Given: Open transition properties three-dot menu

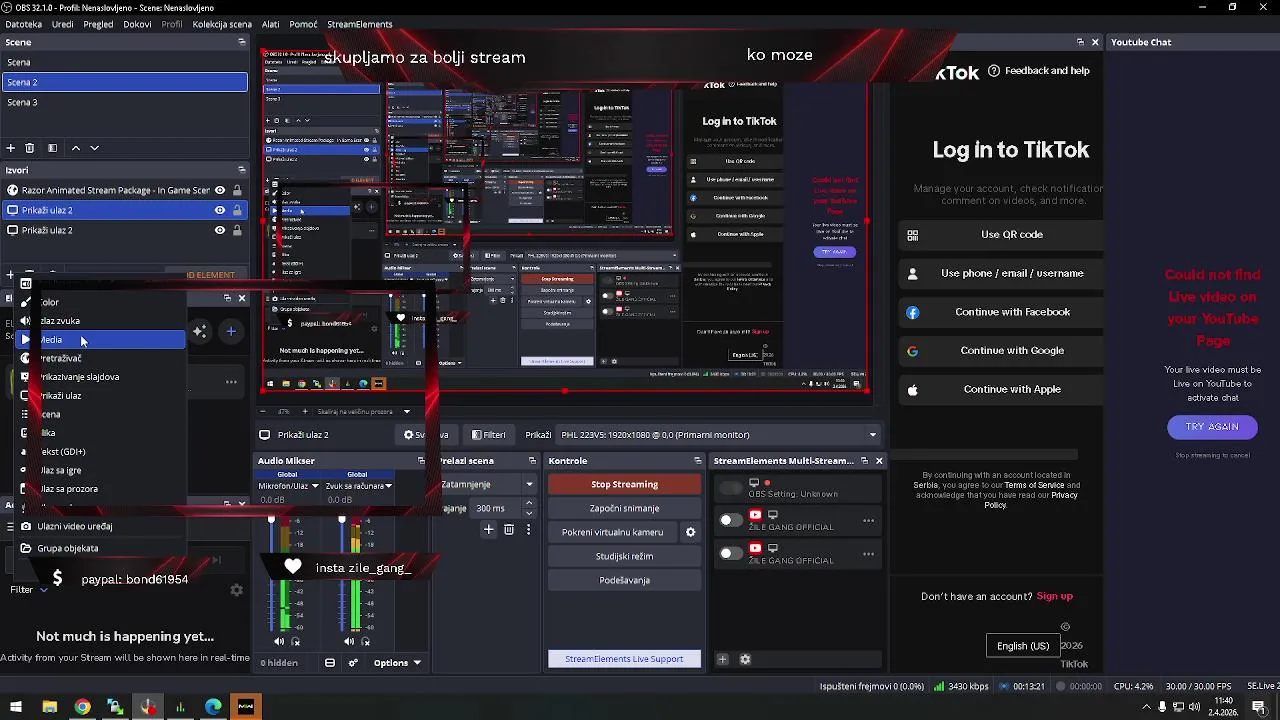Looking at the screenshot, I should (x=528, y=530).
